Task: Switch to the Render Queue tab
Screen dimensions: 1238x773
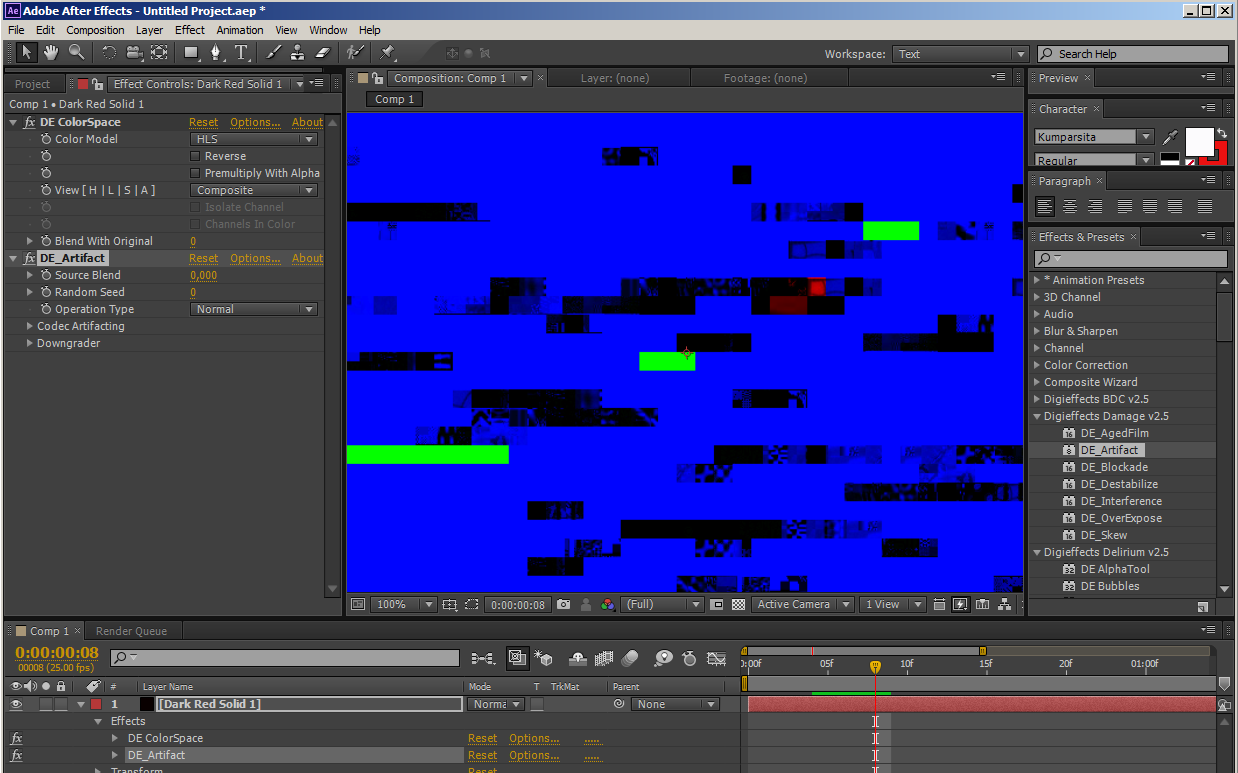Action: click(x=131, y=631)
